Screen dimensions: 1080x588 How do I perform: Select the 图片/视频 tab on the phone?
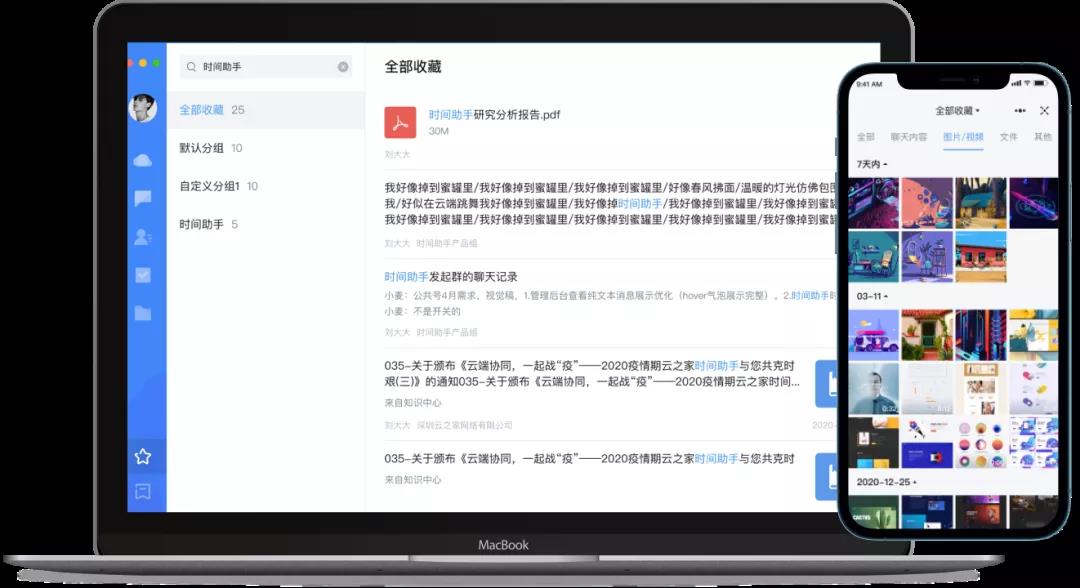click(x=963, y=137)
